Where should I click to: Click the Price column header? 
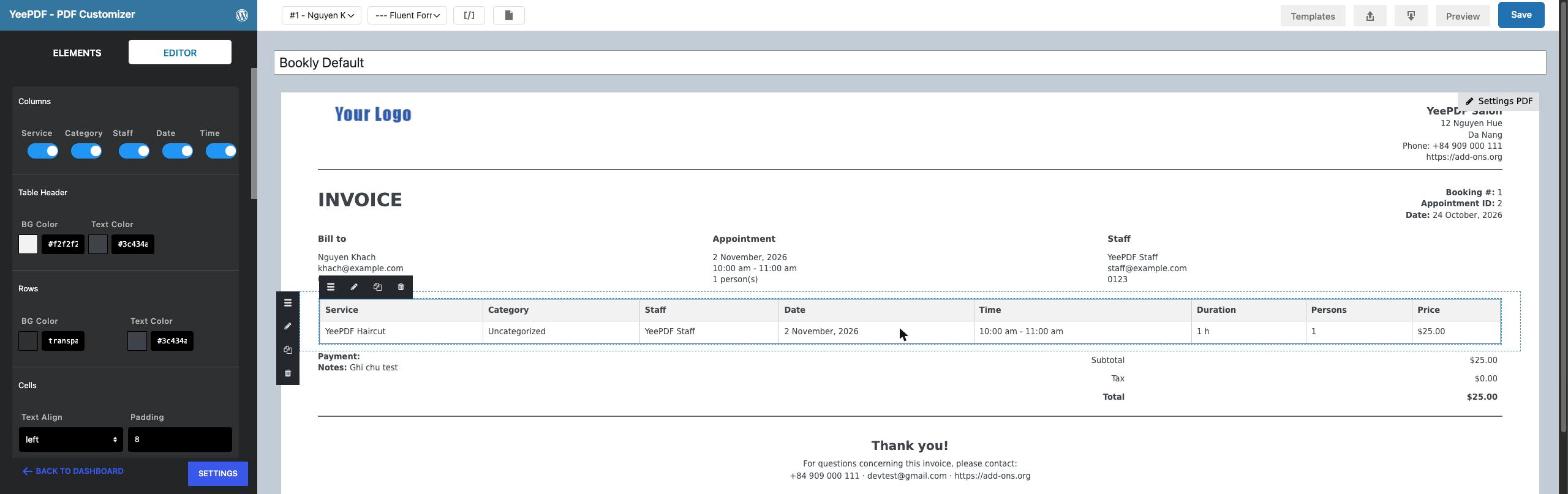point(1456,310)
